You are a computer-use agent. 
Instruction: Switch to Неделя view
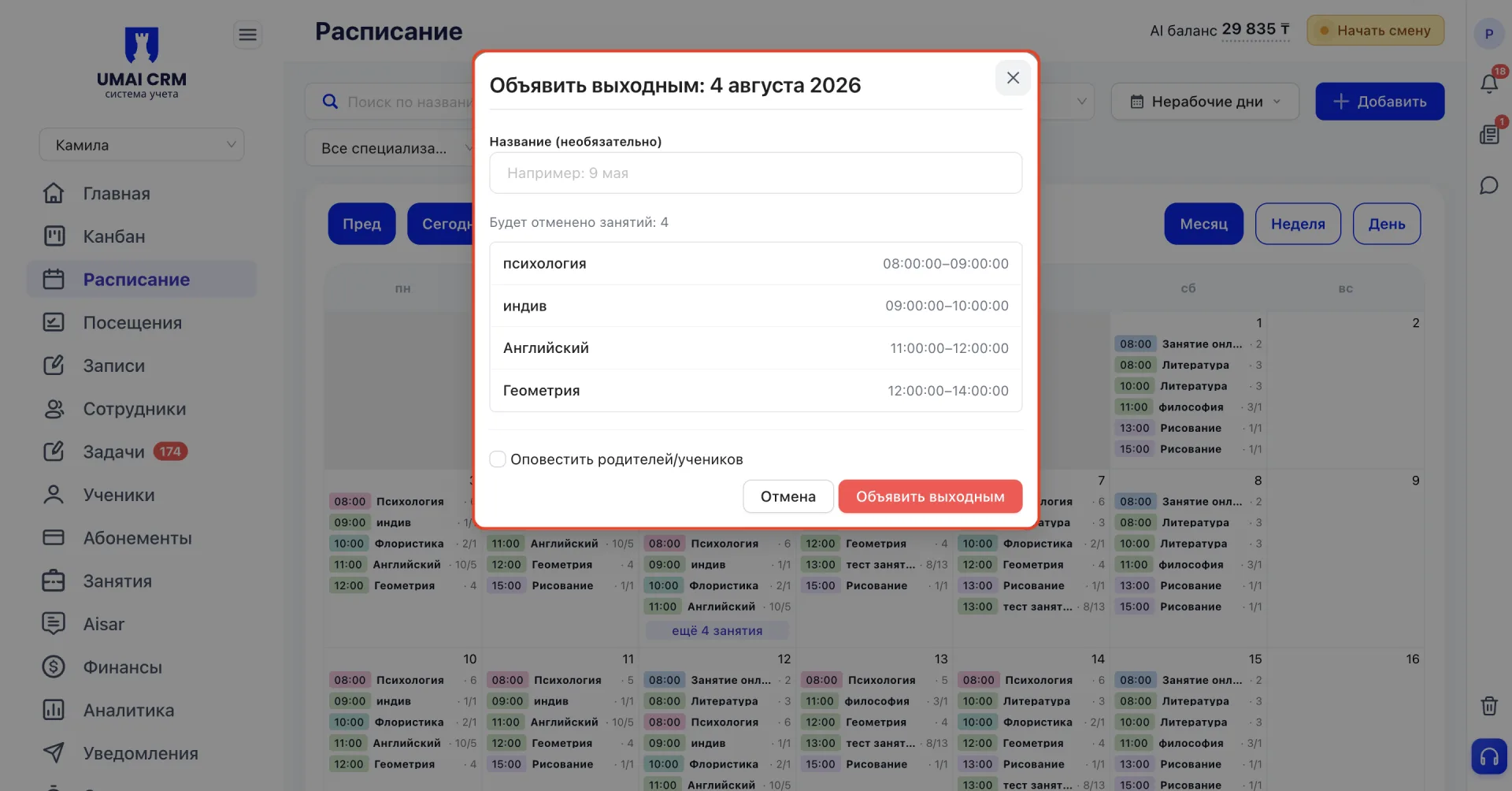coord(1298,224)
